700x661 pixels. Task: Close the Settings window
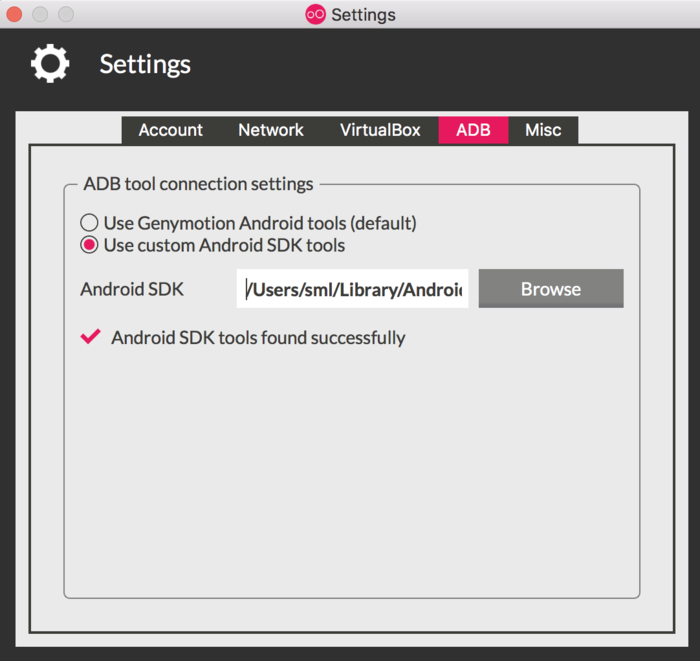pyautogui.click(x=14, y=14)
